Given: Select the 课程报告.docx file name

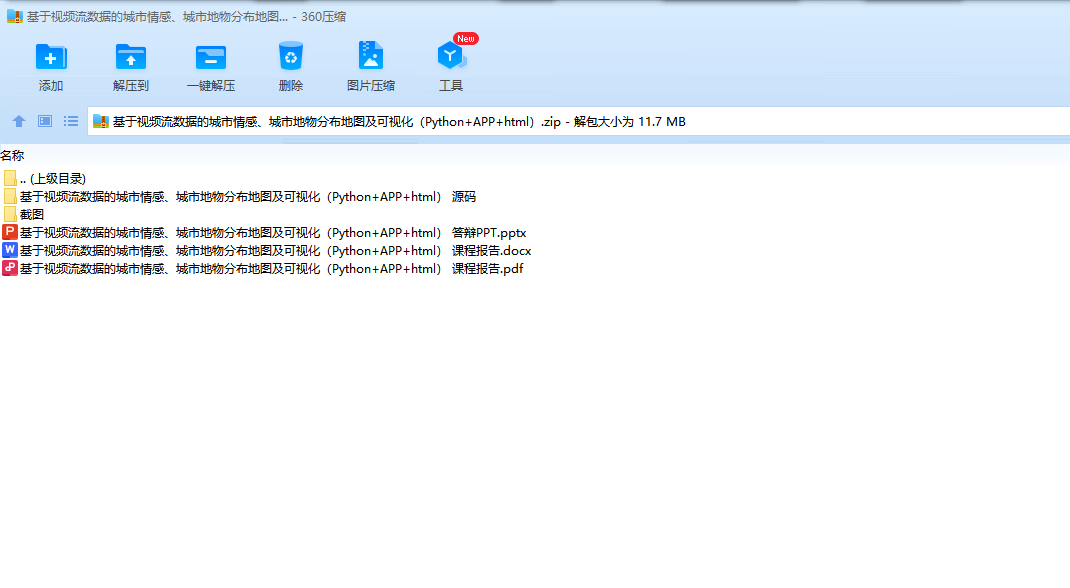Looking at the screenshot, I should (275, 250).
